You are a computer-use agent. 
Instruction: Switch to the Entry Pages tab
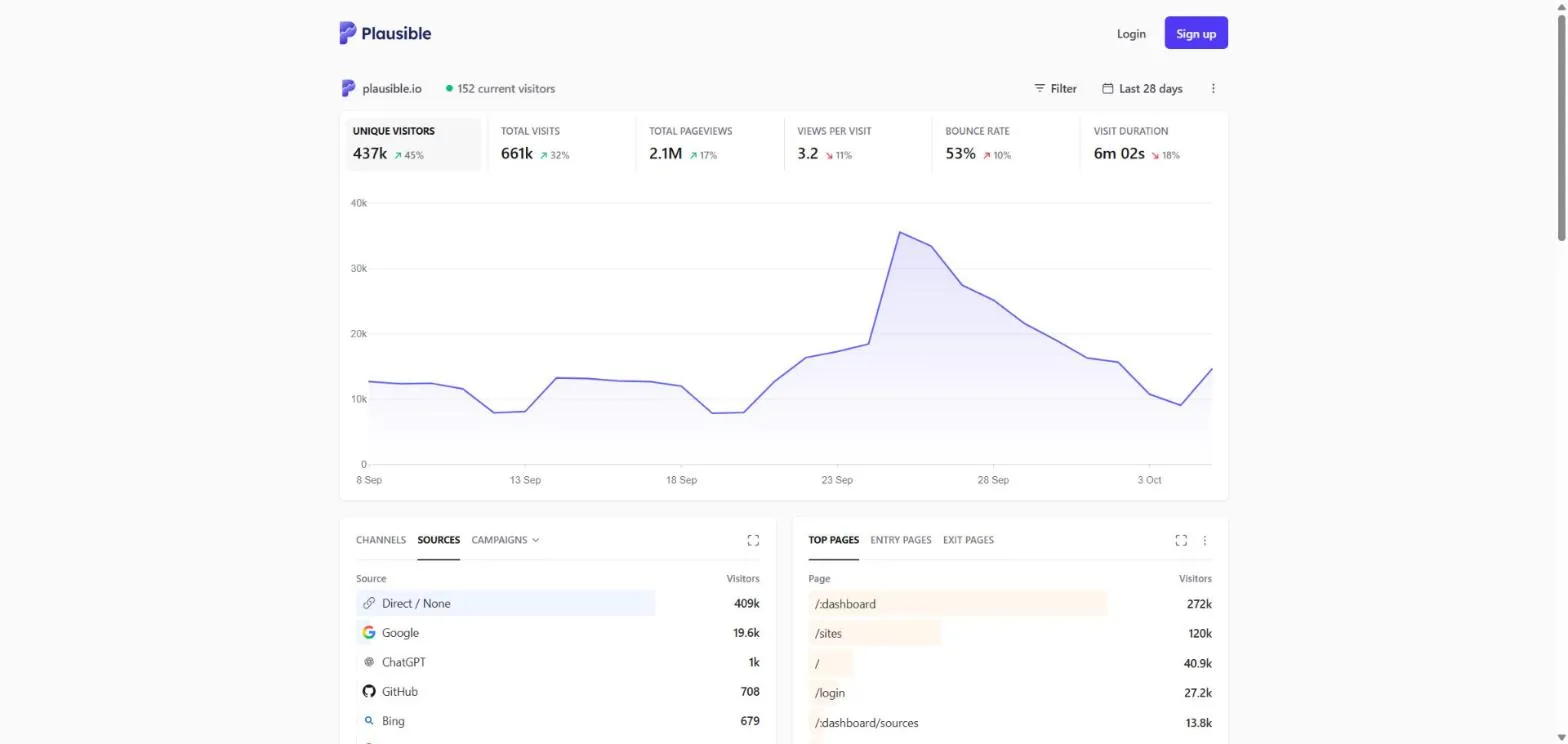pos(901,540)
